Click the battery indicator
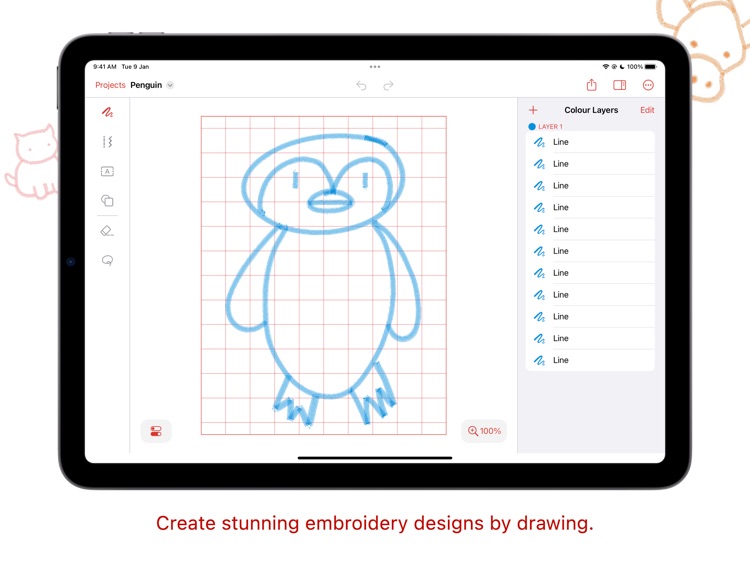The height and width of the screenshot is (562, 750). (650, 66)
